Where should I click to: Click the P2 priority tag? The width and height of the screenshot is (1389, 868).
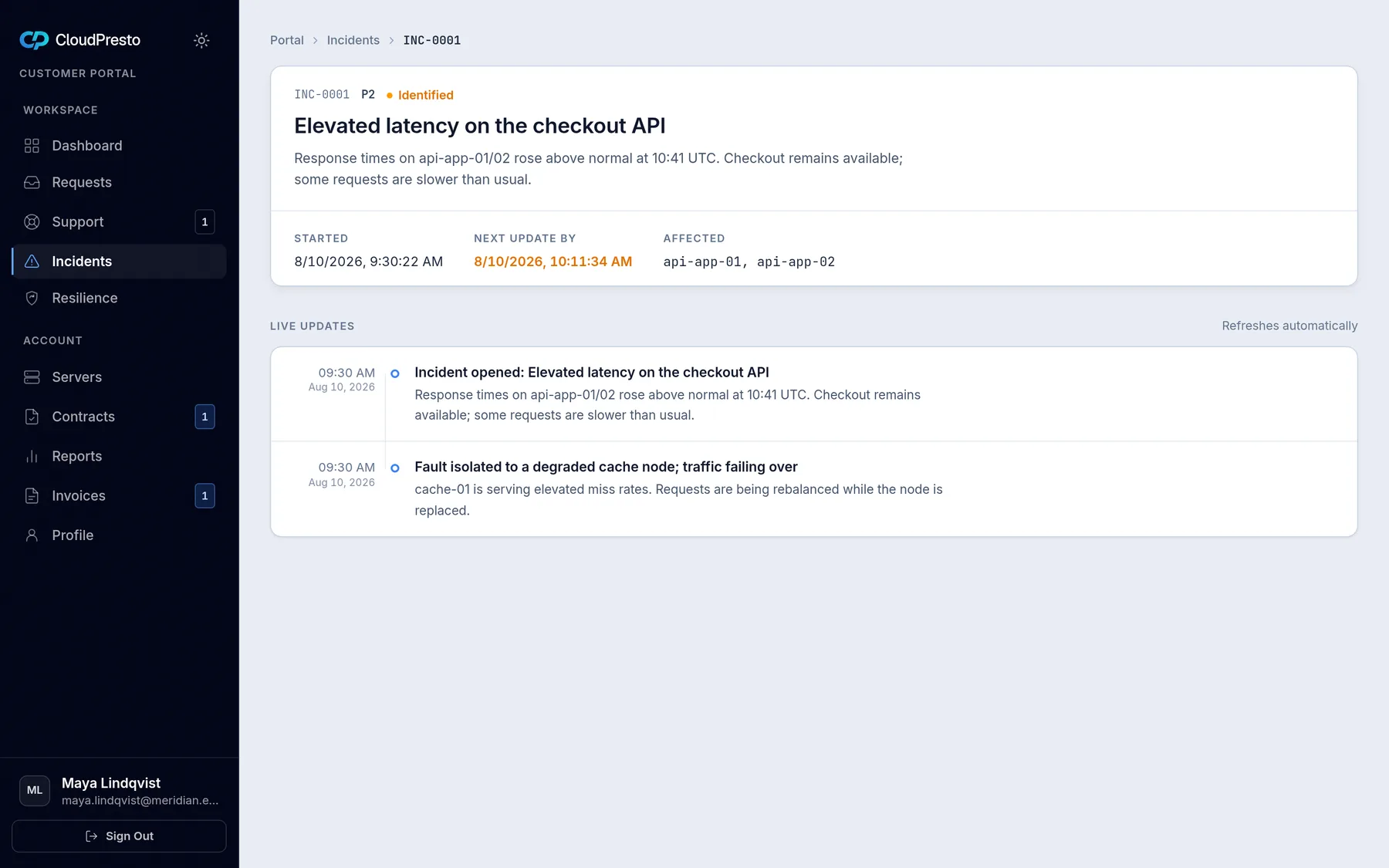pos(368,95)
